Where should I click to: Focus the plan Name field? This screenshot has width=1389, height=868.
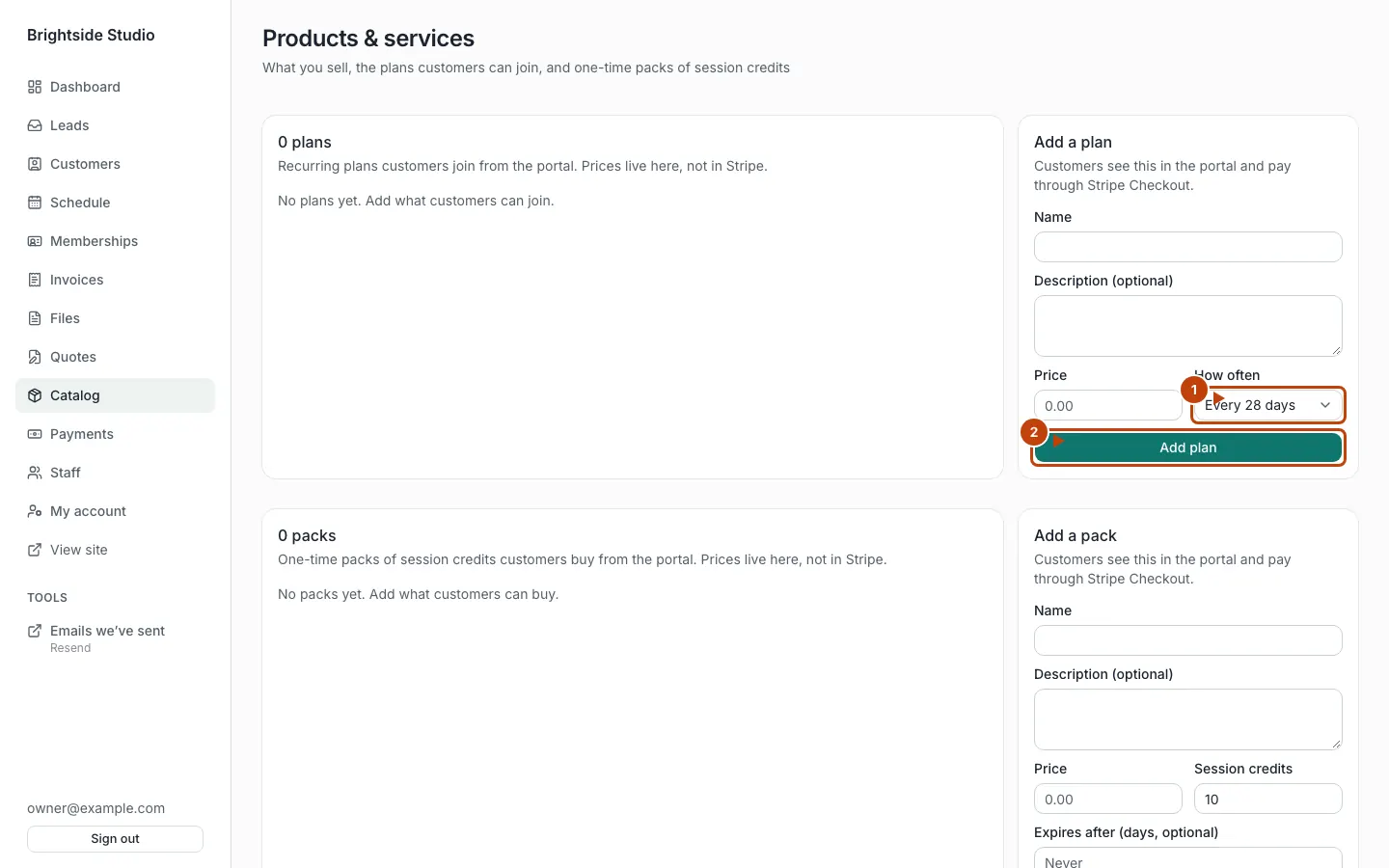coord(1188,247)
